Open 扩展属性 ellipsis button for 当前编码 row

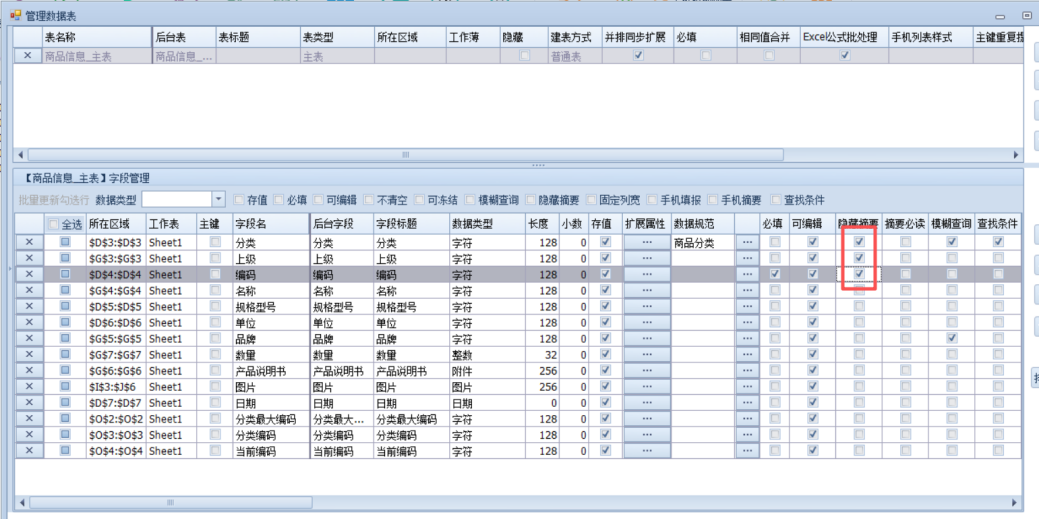646,451
